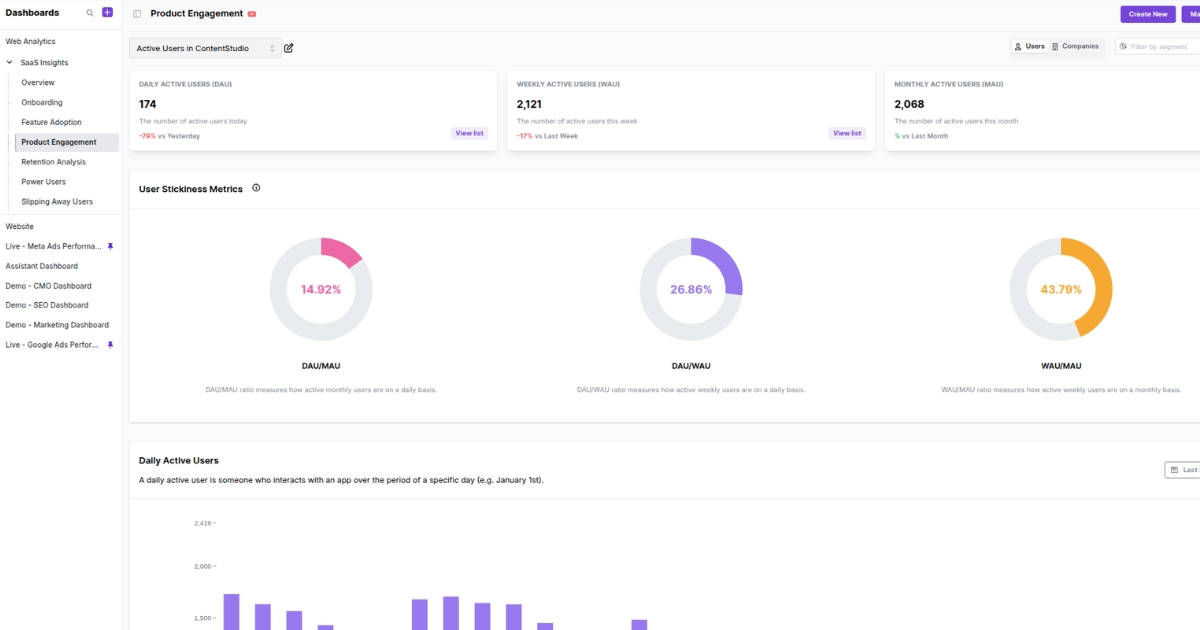The image size is (1200, 630).
Task: Click the Create New button
Action: [x=1148, y=13]
